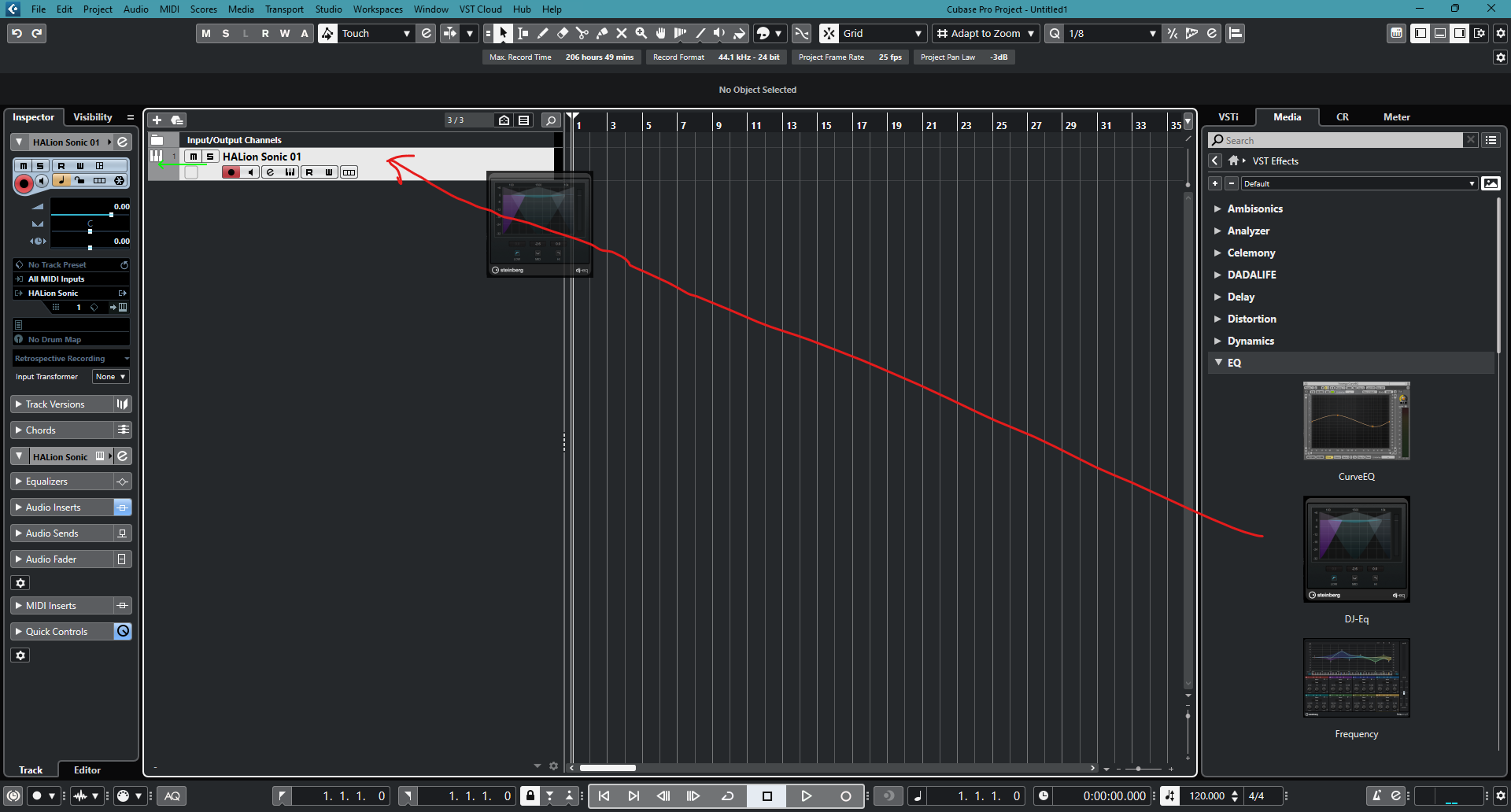Toggle inspector record enable red button
This screenshot has width=1511, height=812.
tap(24, 183)
